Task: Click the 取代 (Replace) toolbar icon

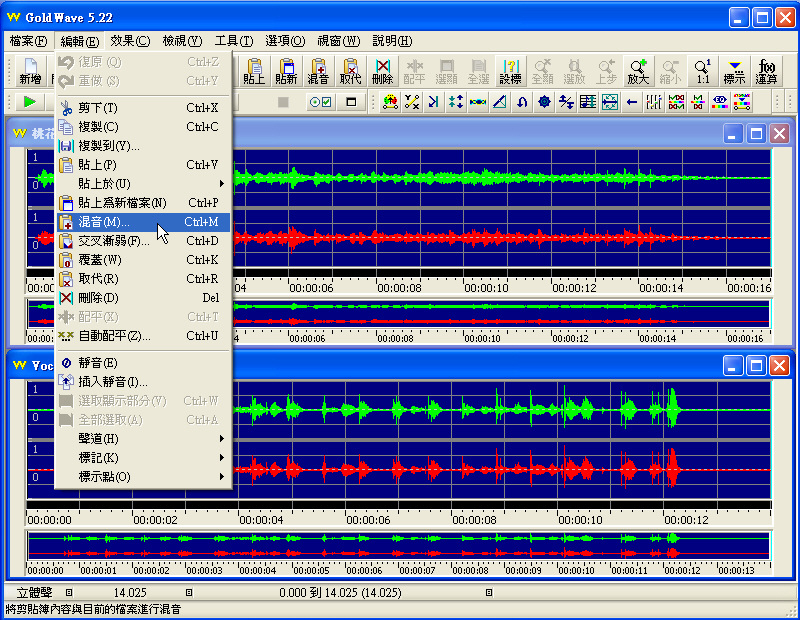Action: [x=350, y=70]
